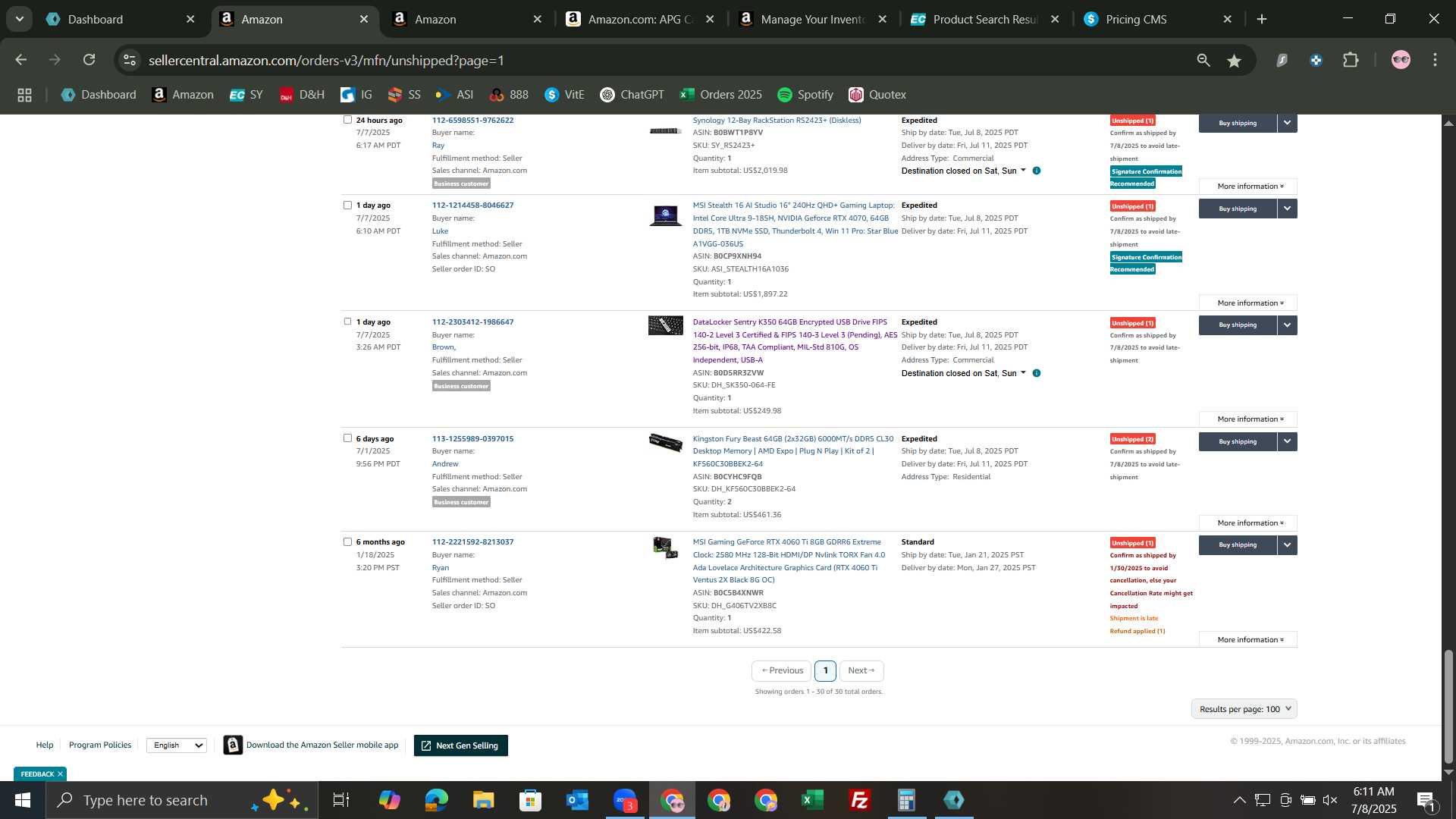Open the Calculator app in the taskbar
Viewport: 1456px width, 819px height.
[x=906, y=800]
